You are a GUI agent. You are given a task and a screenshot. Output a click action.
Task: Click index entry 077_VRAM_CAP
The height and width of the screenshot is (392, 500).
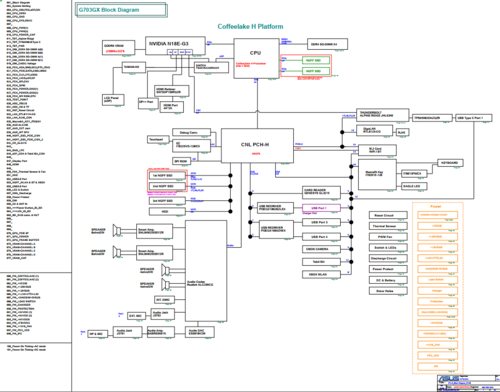pos(17,258)
